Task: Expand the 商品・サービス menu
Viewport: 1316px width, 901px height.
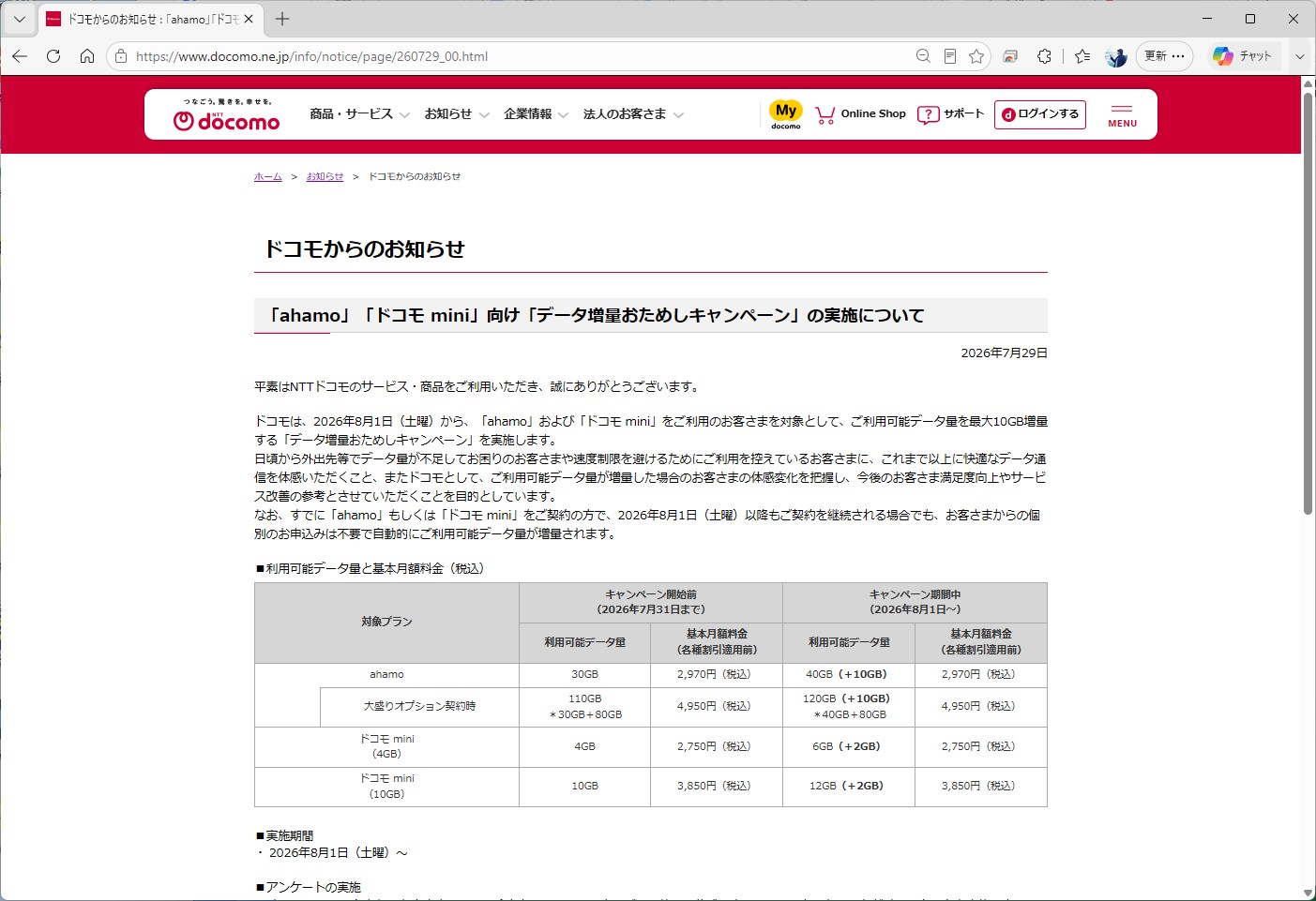Action: (359, 114)
